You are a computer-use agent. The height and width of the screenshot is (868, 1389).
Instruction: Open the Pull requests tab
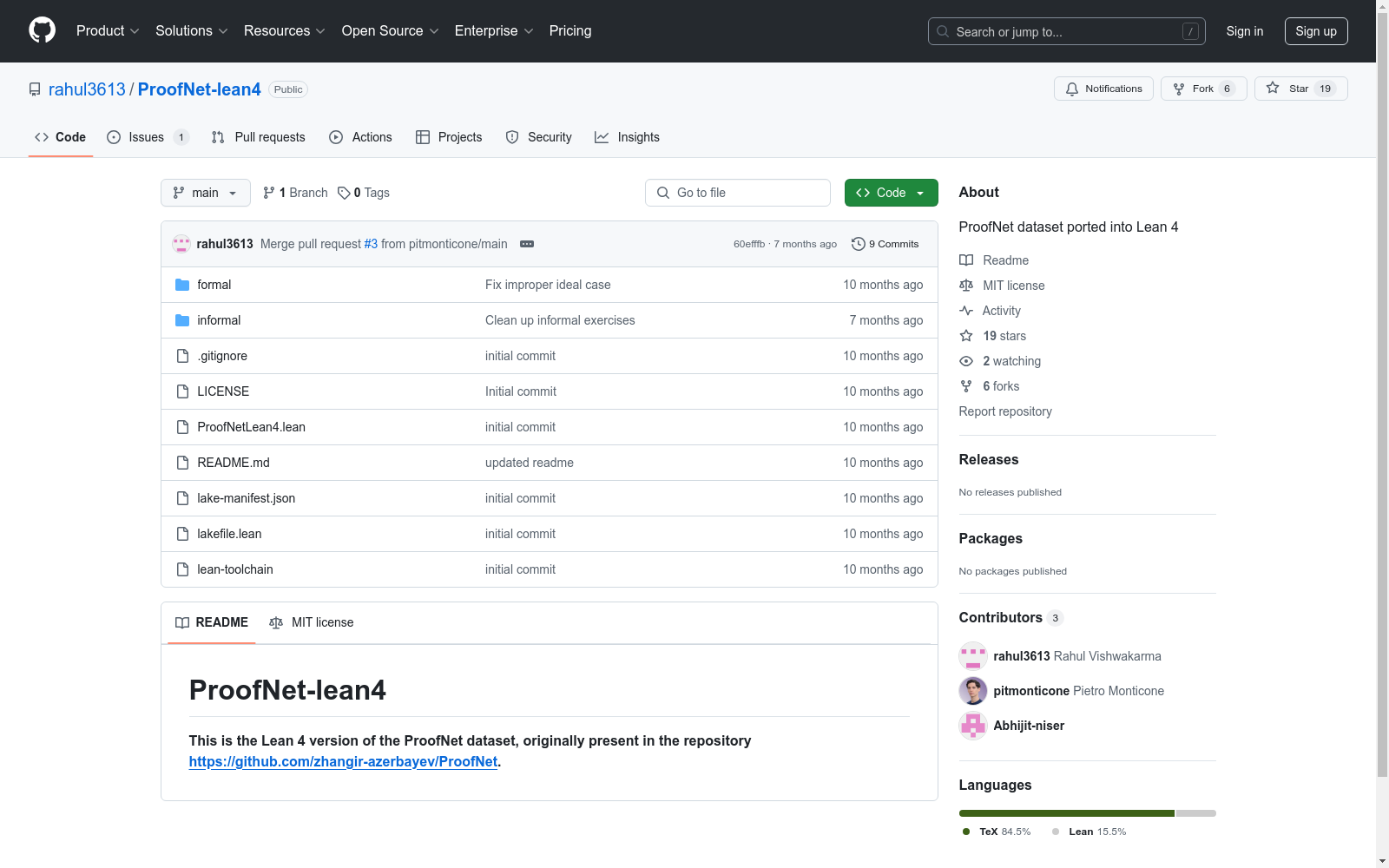(x=259, y=137)
